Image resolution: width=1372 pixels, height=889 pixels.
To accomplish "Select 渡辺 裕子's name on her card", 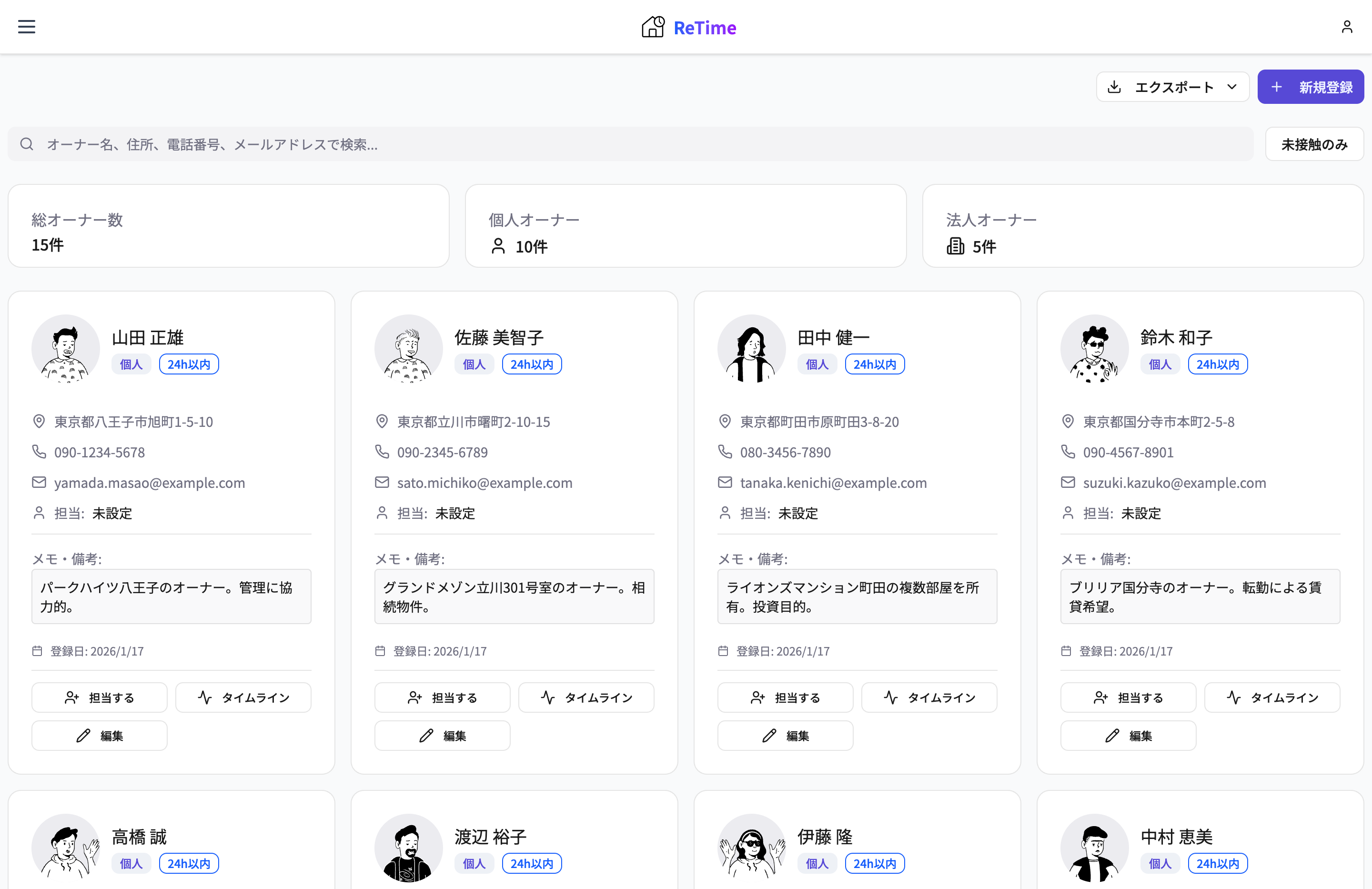I will click(x=489, y=837).
